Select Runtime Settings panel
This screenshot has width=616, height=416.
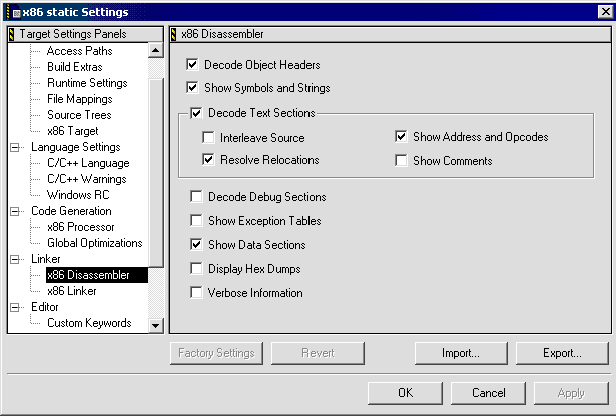click(x=87, y=83)
